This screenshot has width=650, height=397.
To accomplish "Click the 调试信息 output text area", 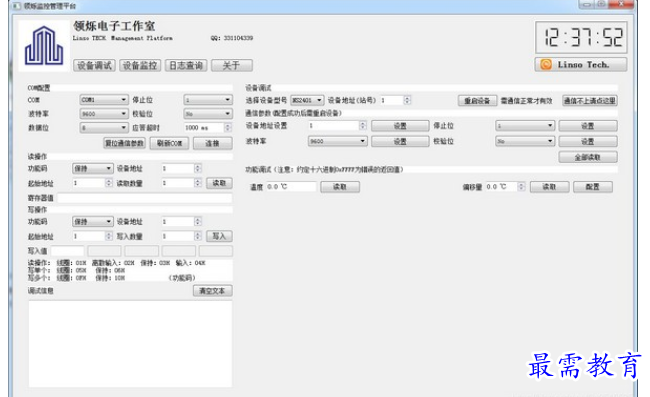I will pos(130,344).
